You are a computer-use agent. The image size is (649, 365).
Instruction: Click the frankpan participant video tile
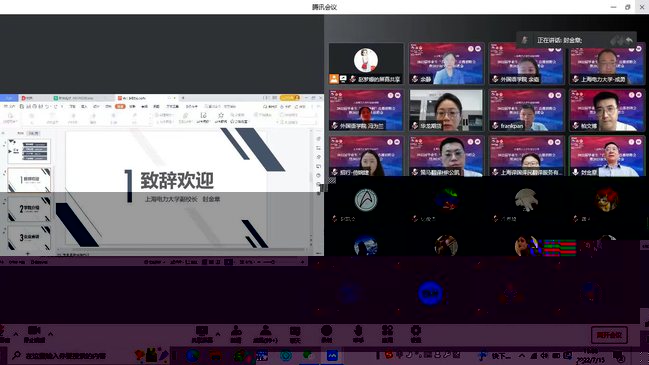tap(526, 110)
